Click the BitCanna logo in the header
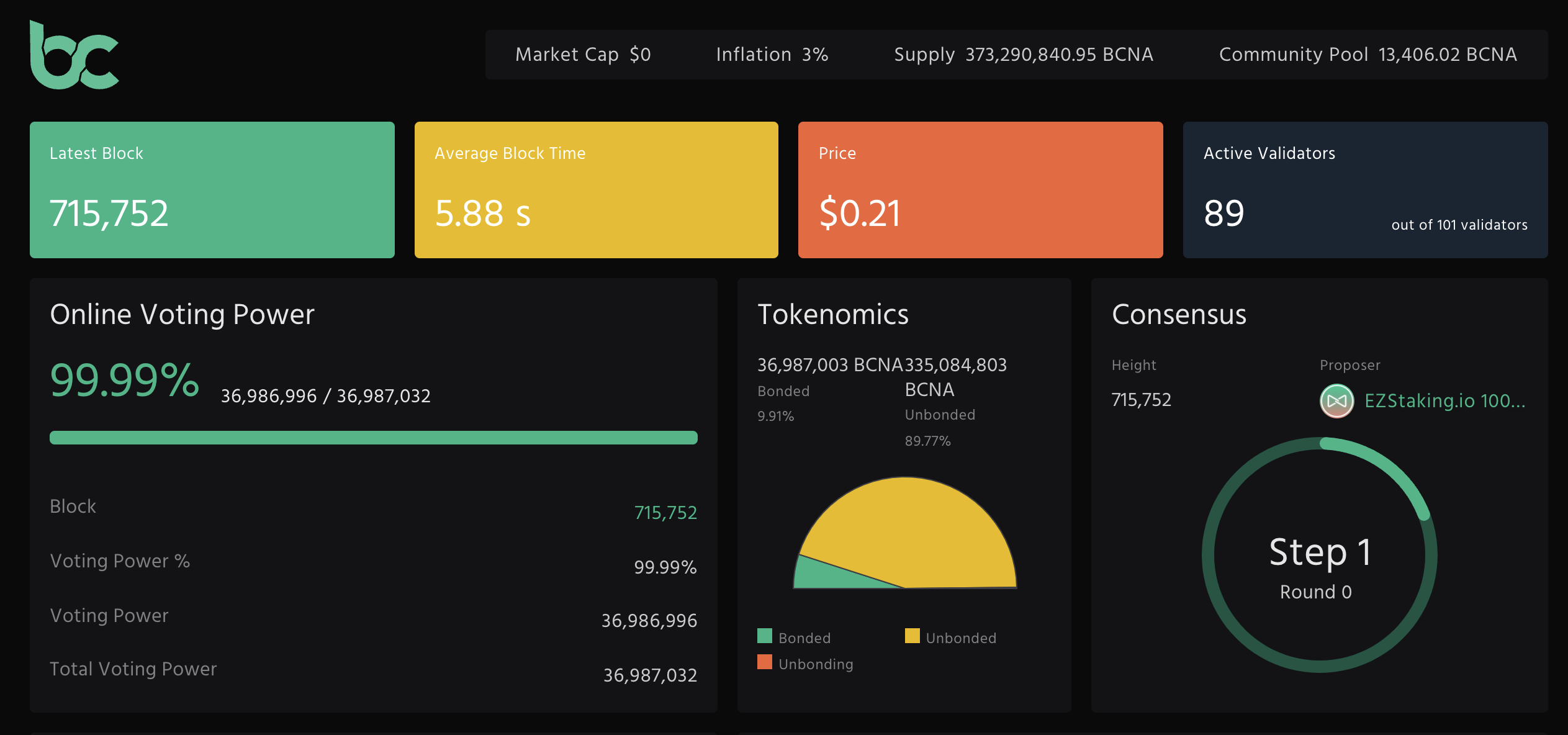 pos(74,56)
